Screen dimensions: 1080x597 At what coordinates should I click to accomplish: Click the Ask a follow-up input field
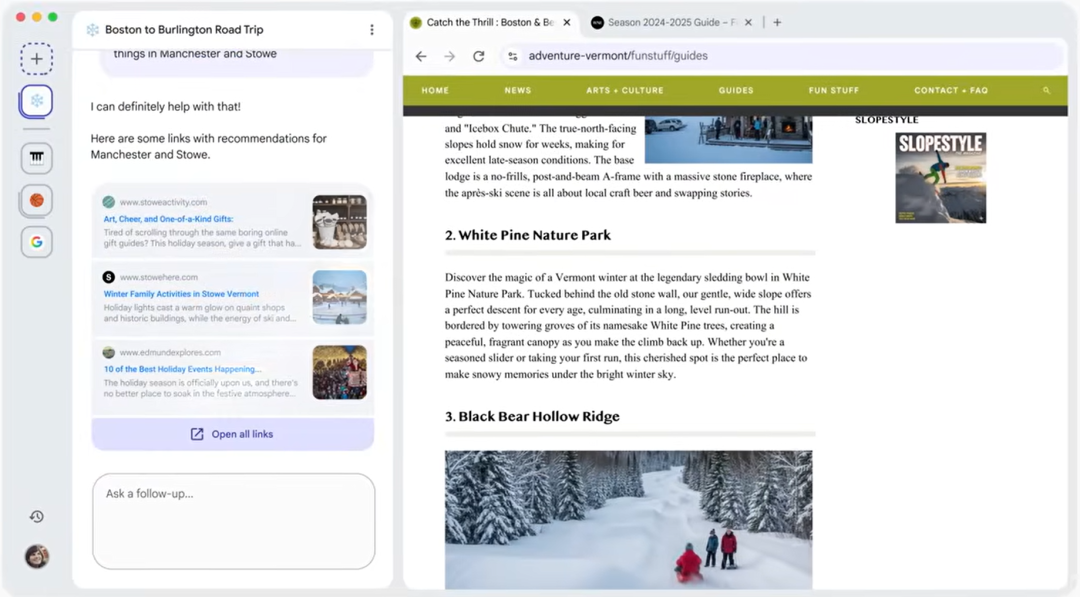click(x=233, y=520)
